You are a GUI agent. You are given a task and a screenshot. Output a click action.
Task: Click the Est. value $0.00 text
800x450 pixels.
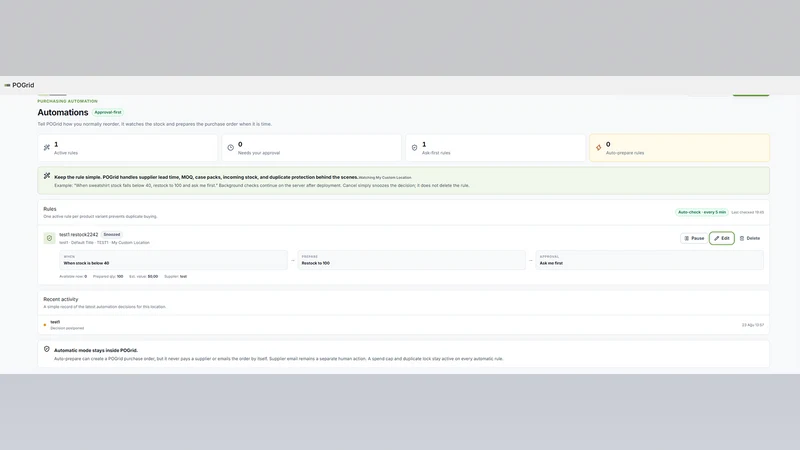[x=143, y=277]
